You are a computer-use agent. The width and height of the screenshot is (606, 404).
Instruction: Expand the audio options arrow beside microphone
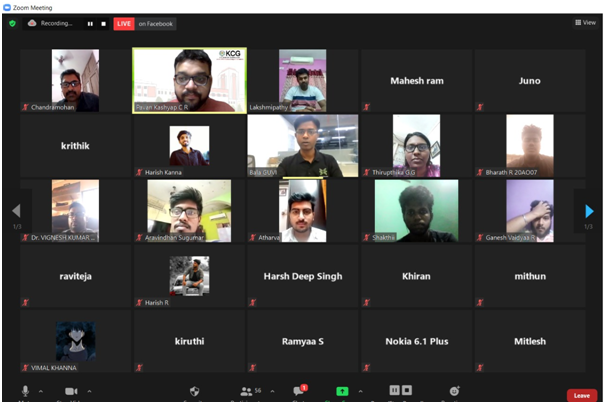point(41,391)
